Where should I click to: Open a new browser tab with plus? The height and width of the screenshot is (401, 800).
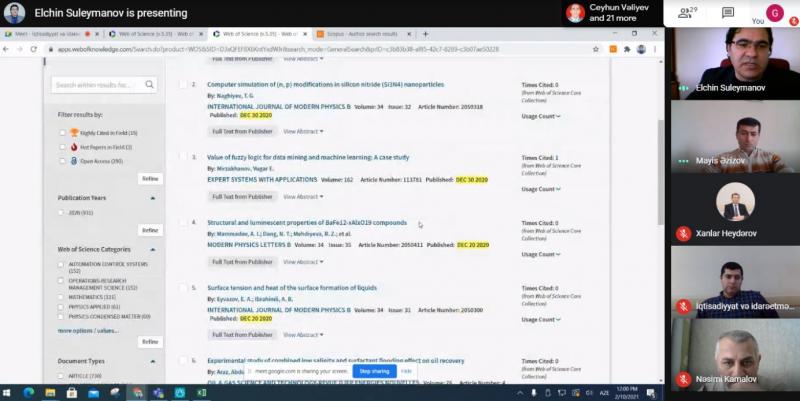coord(425,34)
